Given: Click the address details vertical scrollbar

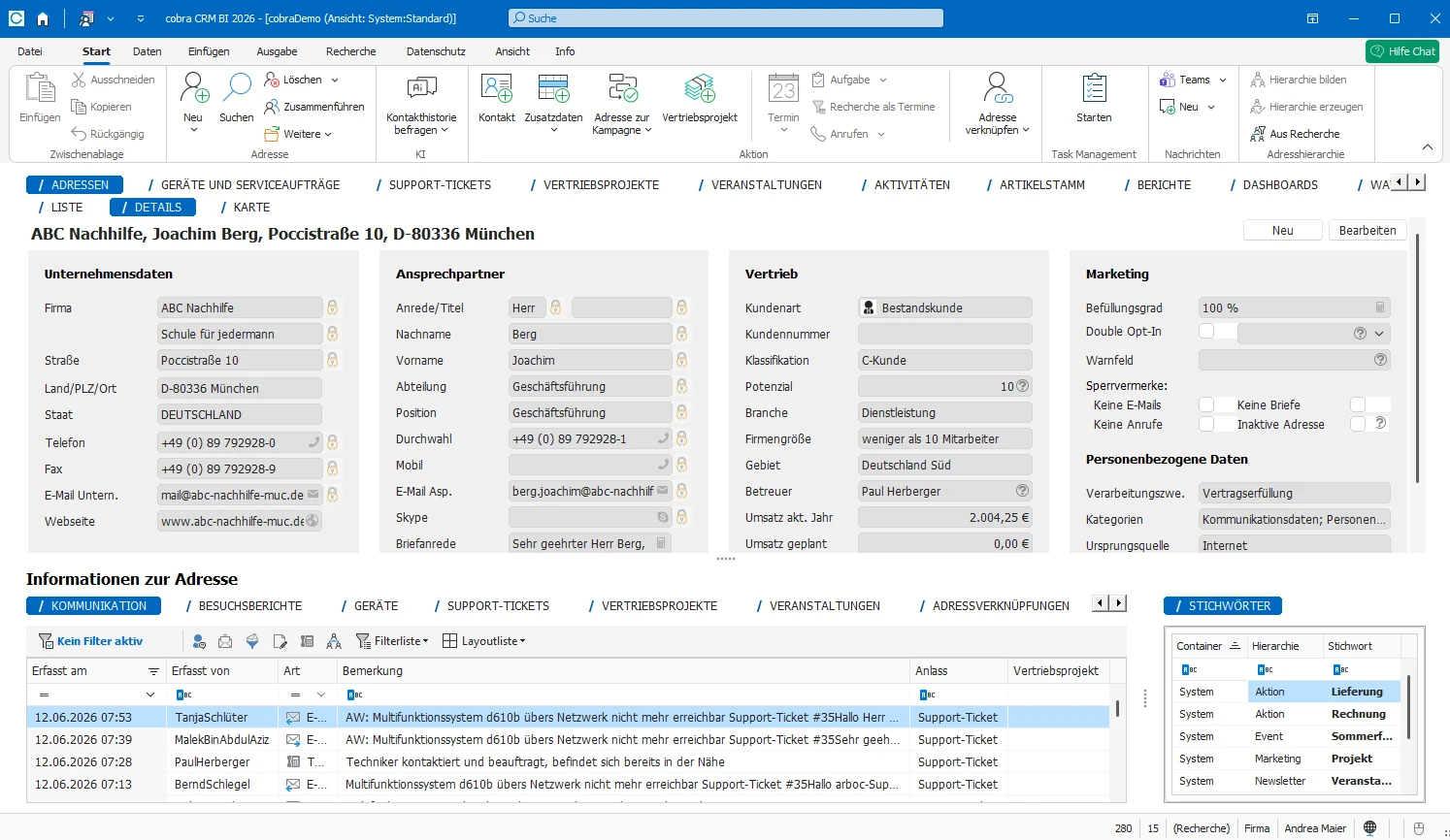Looking at the screenshot, I should (1418, 359).
